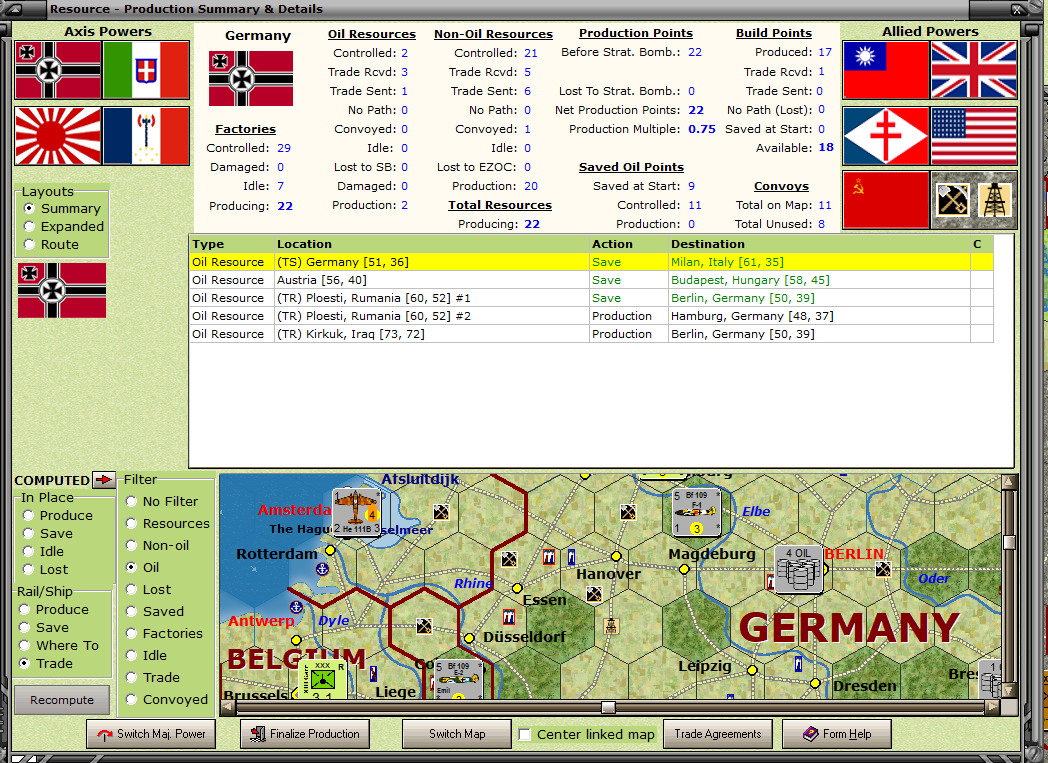Image resolution: width=1048 pixels, height=763 pixels.
Task: Click the map horizontal scrollbar right arrow
Action: pyautogui.click(x=993, y=707)
